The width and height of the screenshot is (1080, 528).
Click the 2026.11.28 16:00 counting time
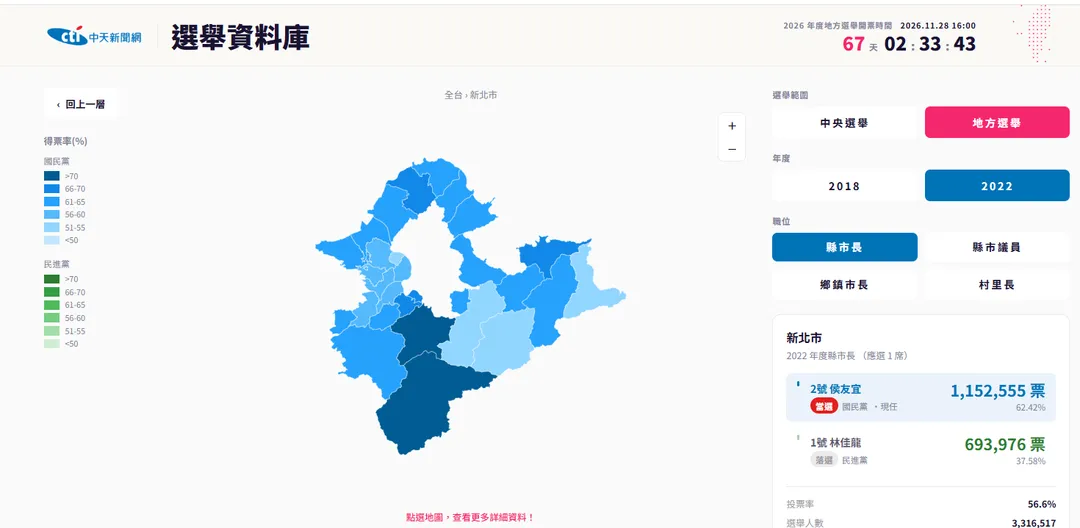938,25
